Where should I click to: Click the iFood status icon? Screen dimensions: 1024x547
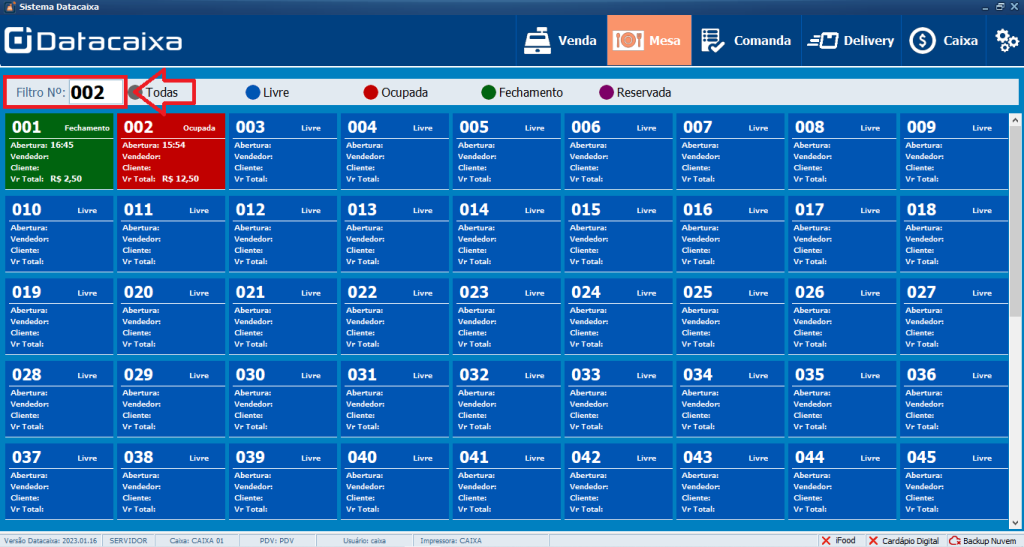click(x=826, y=540)
